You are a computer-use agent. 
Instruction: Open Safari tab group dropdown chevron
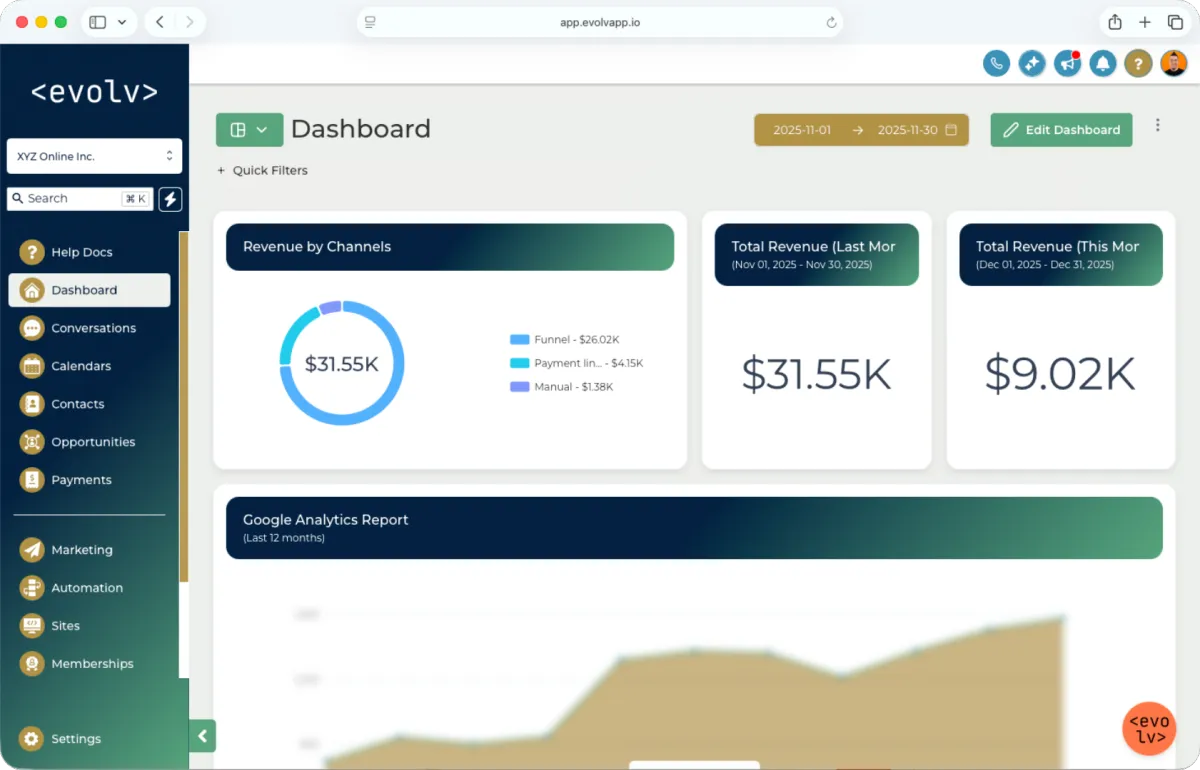point(122,22)
